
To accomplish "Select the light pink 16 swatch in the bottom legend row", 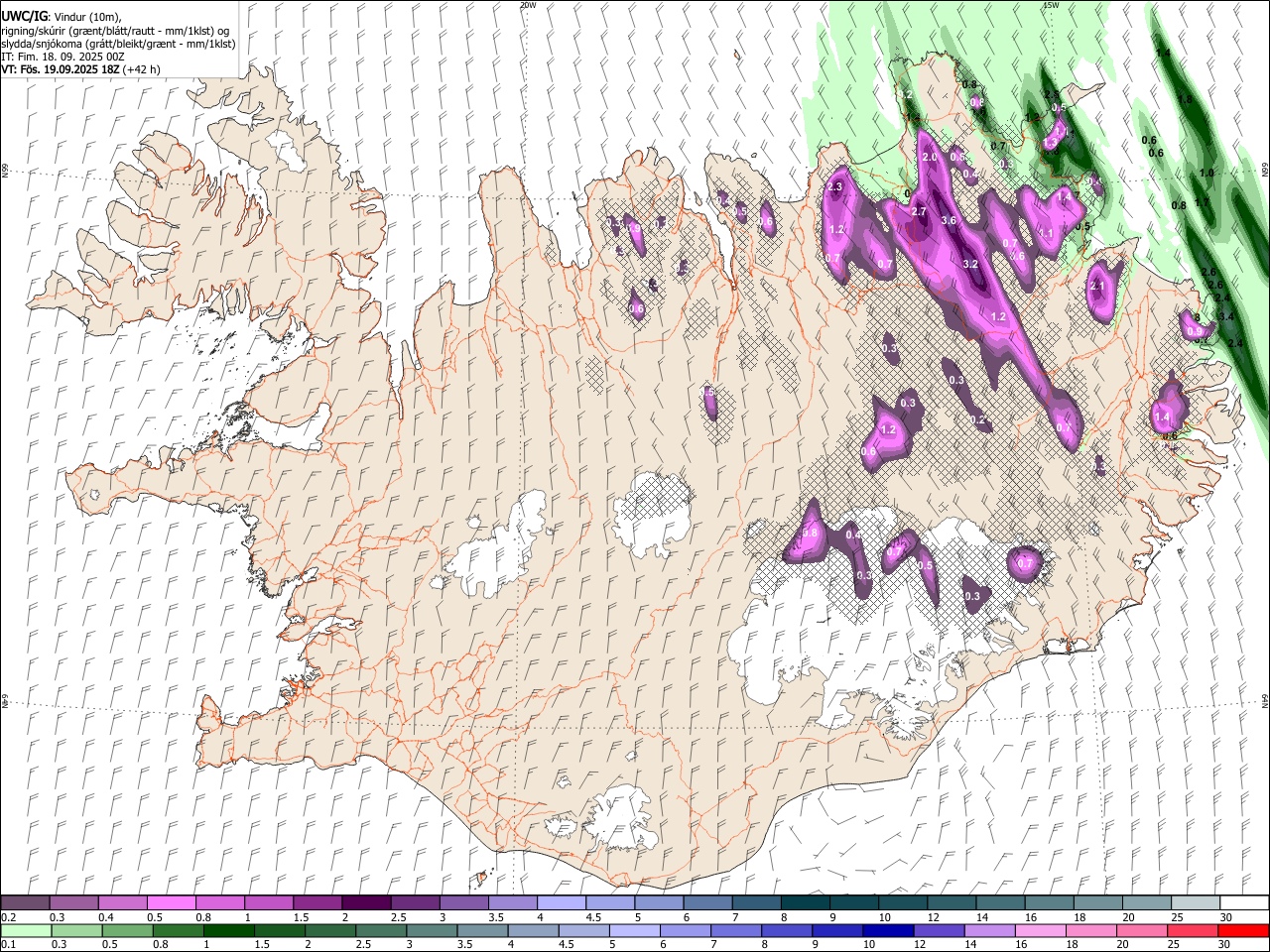I will [1039, 930].
